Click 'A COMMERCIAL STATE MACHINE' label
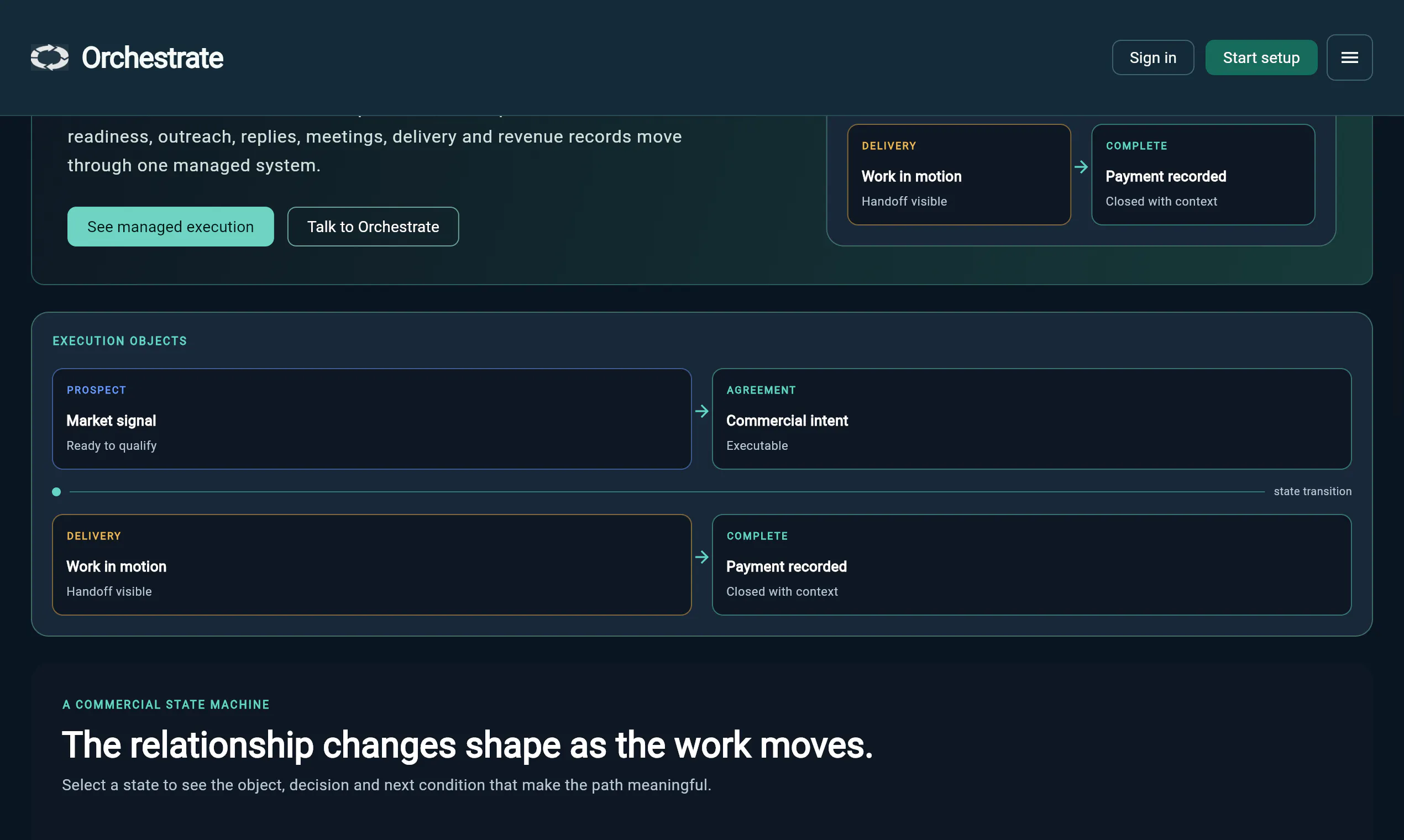The image size is (1404, 840). [166, 705]
